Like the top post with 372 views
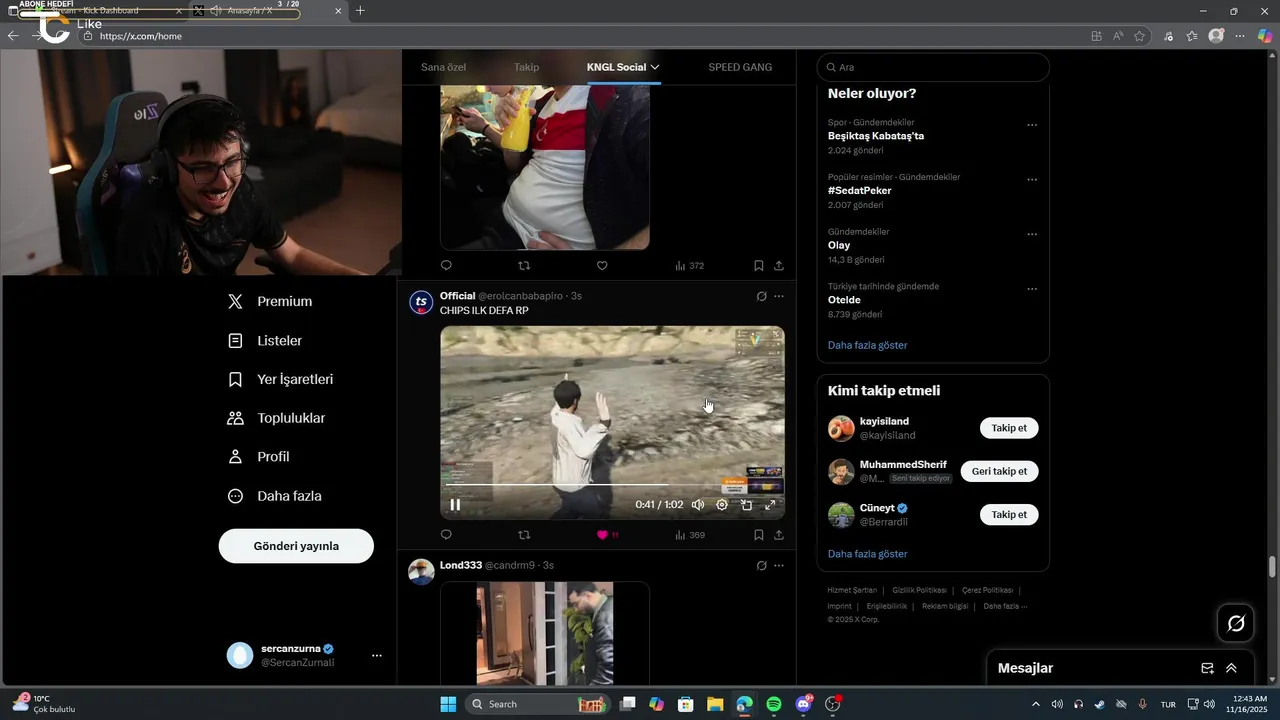 [x=602, y=266]
